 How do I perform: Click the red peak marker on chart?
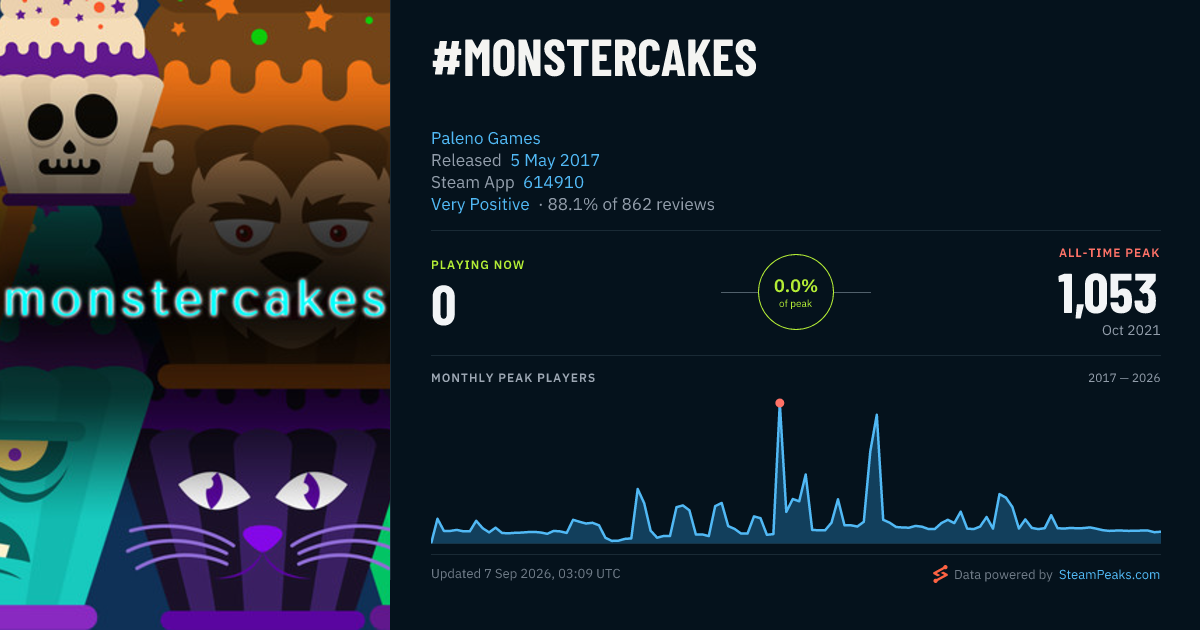[x=780, y=403]
